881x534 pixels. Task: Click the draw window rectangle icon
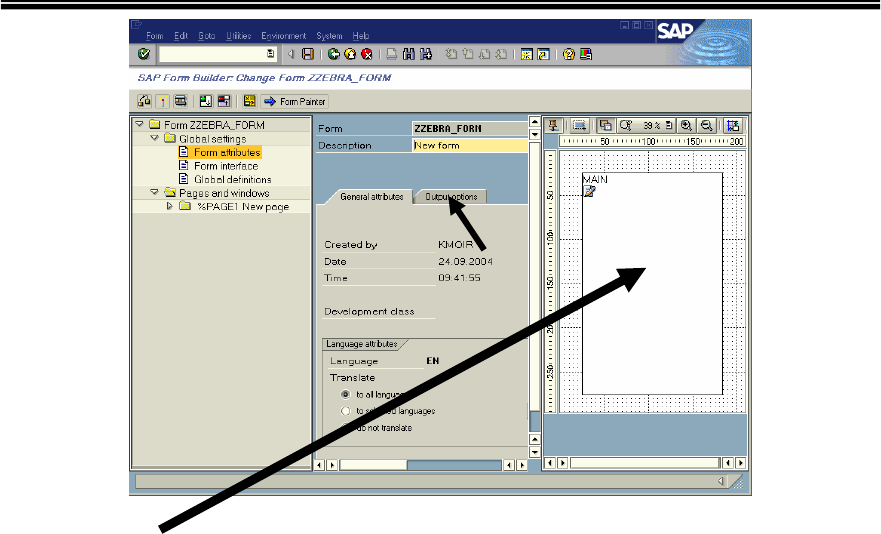point(579,125)
